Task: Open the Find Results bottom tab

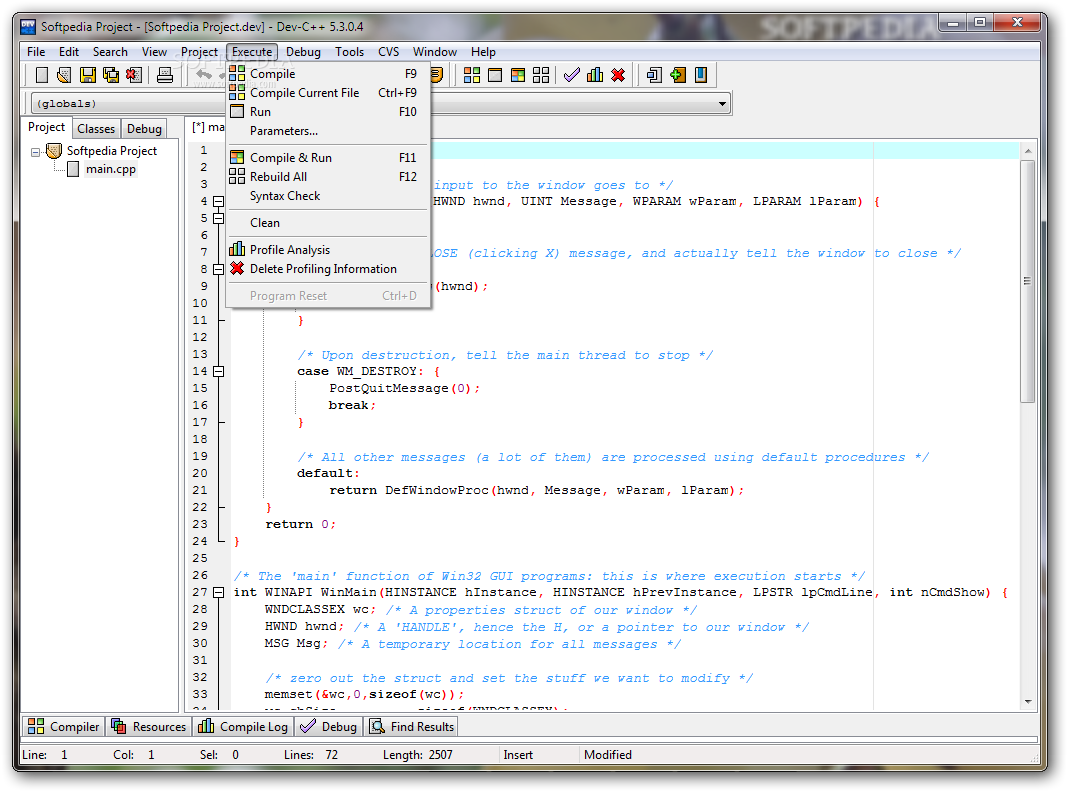Action: (x=411, y=727)
